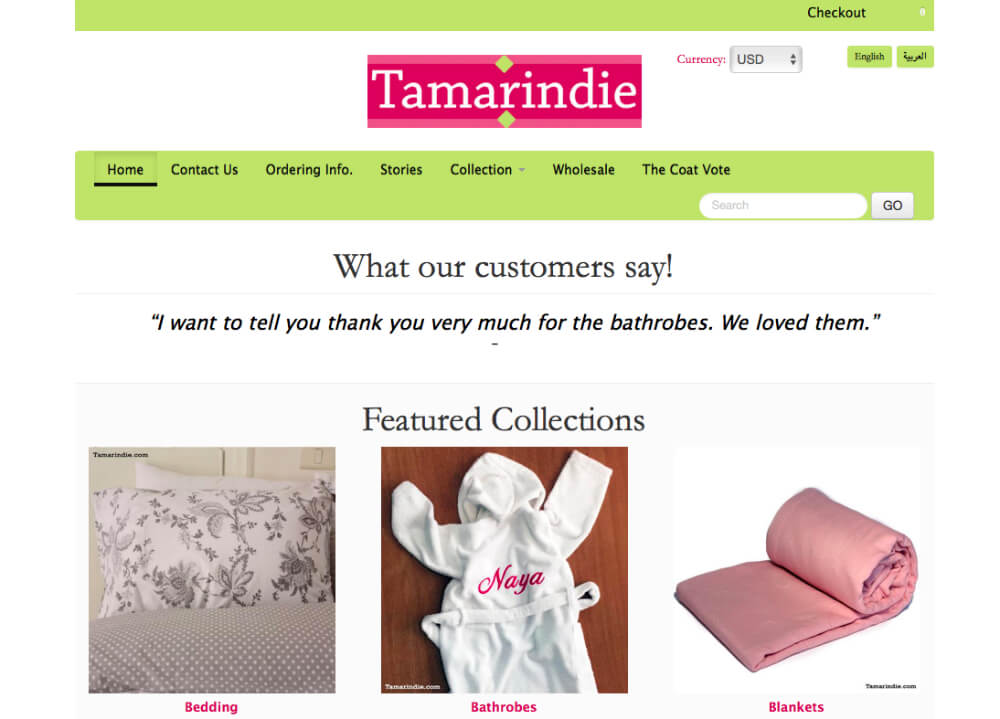The image size is (1000, 719).
Task: Open the Currency USD dropdown
Action: (x=765, y=59)
